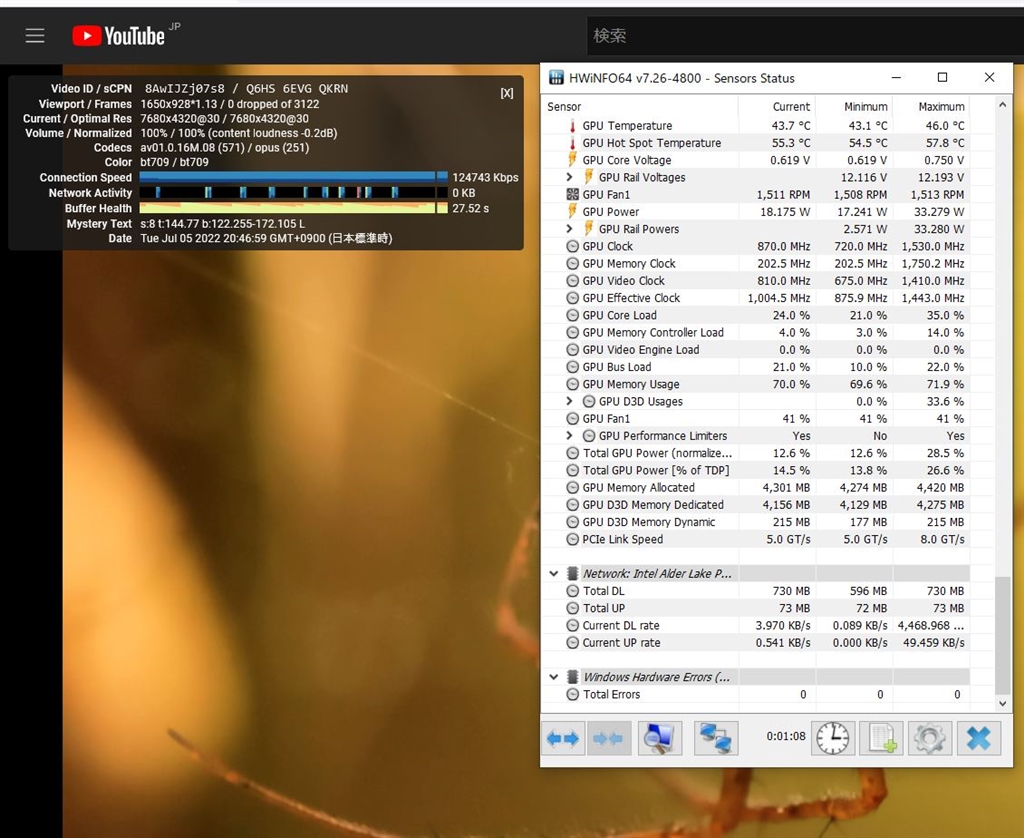Viewport: 1024px width, 838px height.
Task: Click the HWiNFO scrollbar up arrow
Action: pyautogui.click(x=1002, y=105)
